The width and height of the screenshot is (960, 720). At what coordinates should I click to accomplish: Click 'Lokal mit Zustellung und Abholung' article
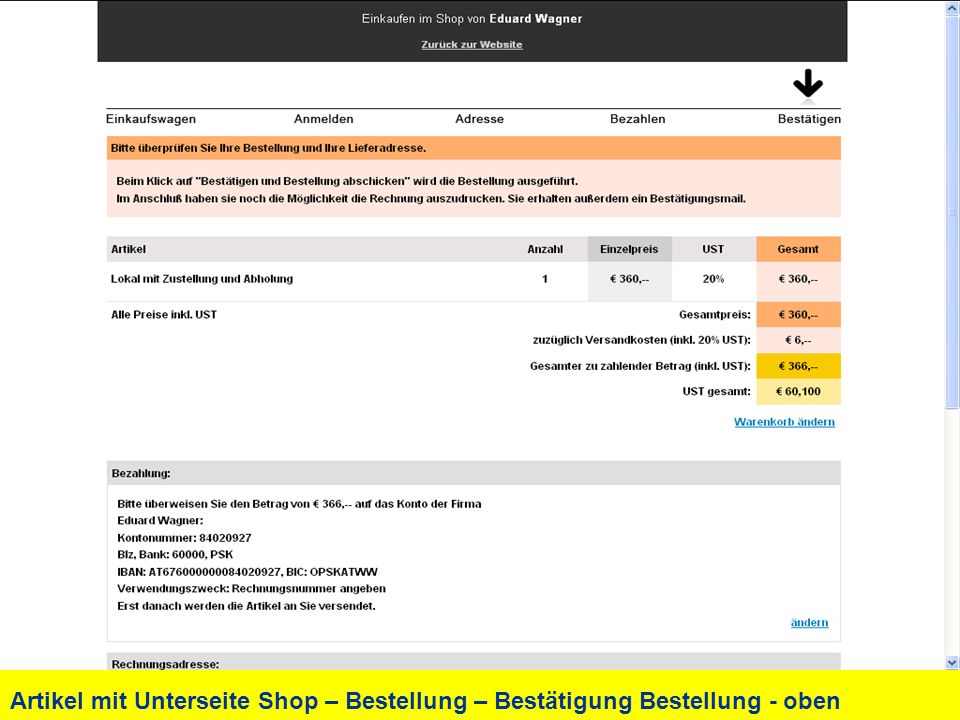tap(202, 279)
